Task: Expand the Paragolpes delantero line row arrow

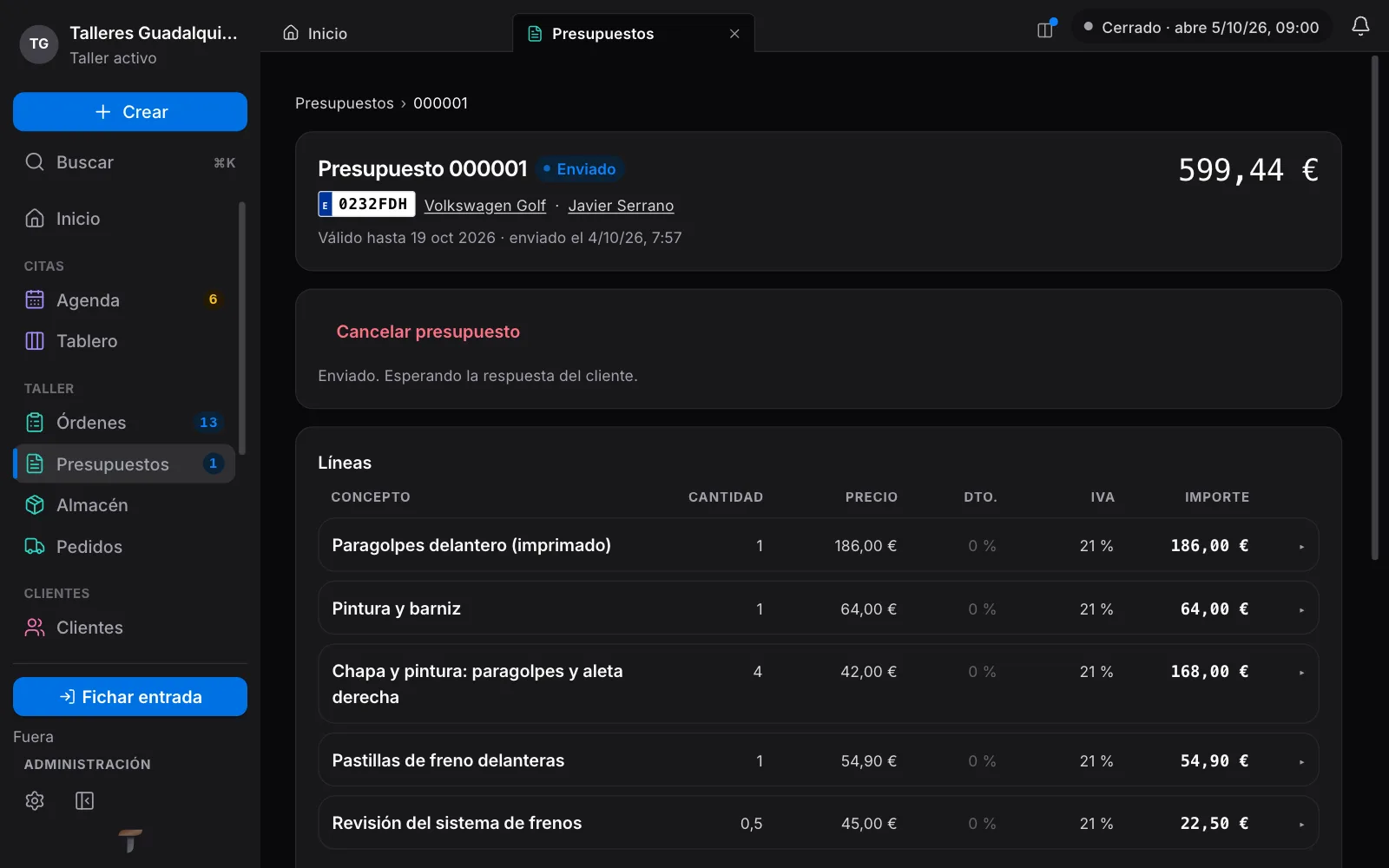Action: pos(1301,547)
